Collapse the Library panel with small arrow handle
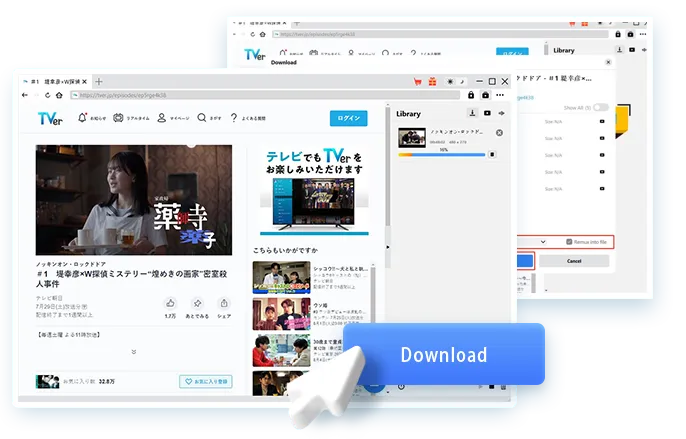 (x=388, y=247)
